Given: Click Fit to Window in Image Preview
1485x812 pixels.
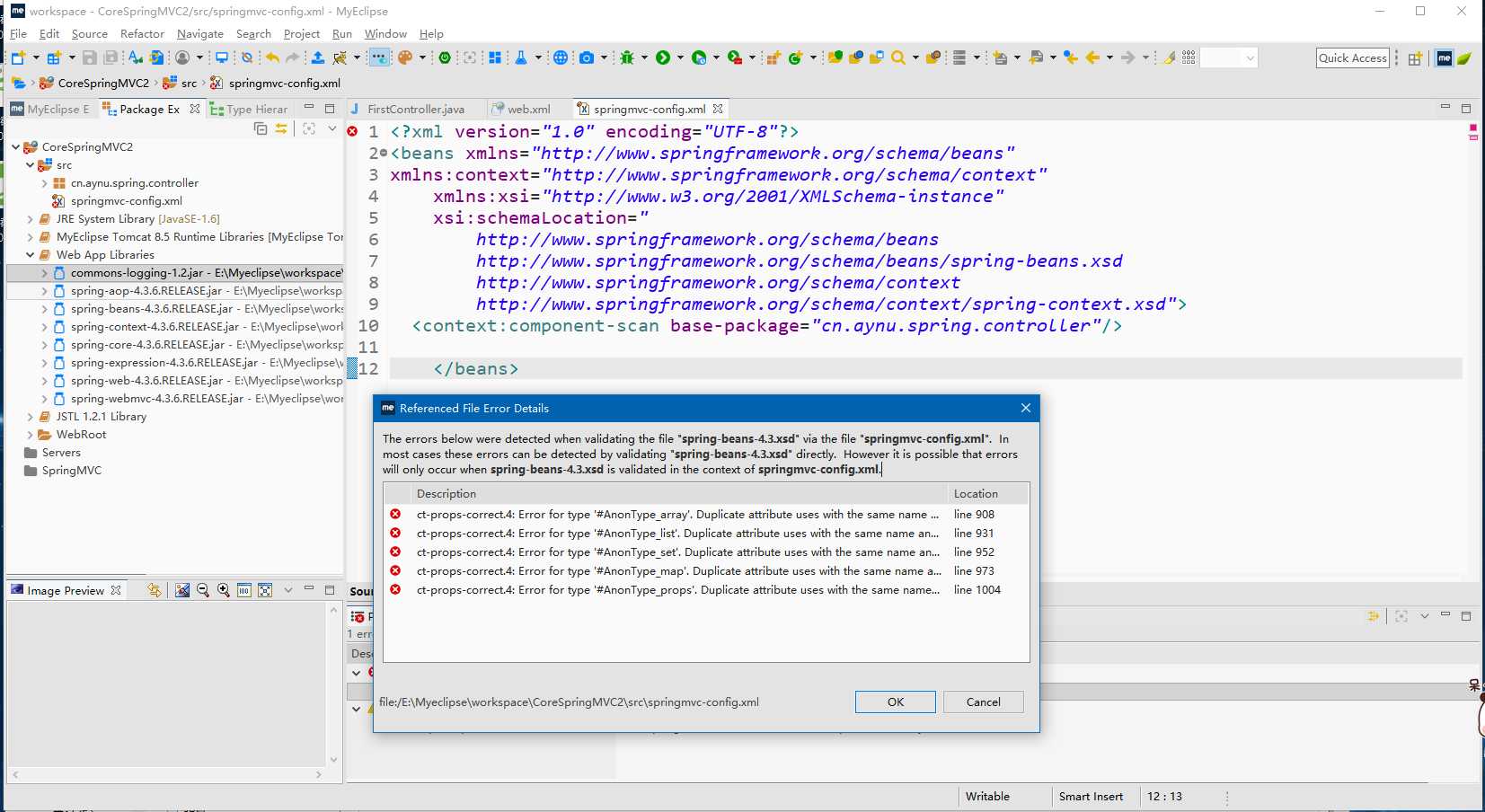Looking at the screenshot, I should click(265, 590).
